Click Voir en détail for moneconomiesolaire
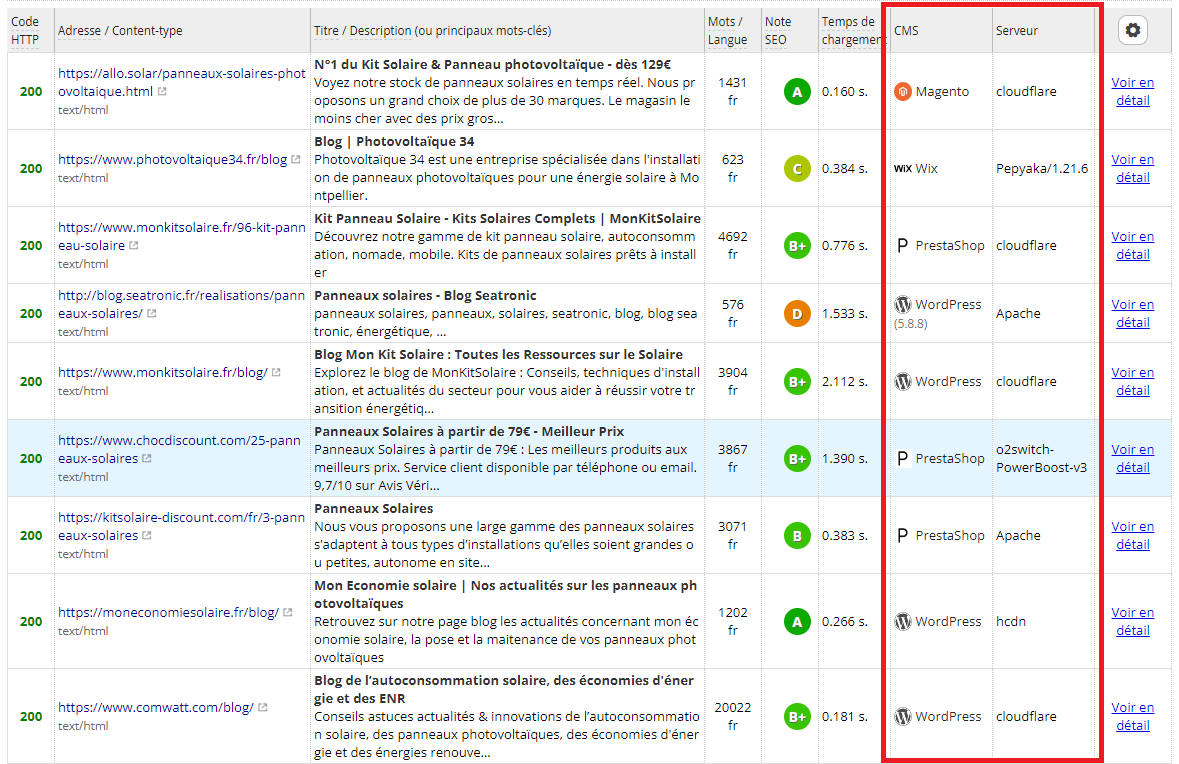This screenshot has height=764, width=1179. click(x=1132, y=621)
